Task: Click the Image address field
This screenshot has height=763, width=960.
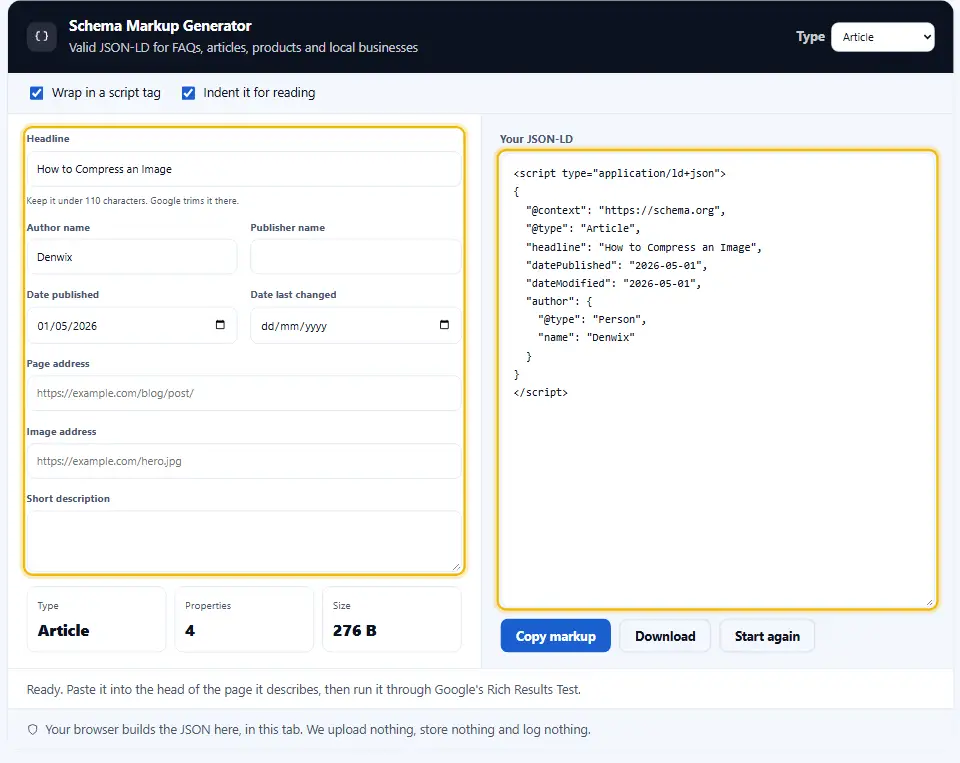Action: coord(244,461)
